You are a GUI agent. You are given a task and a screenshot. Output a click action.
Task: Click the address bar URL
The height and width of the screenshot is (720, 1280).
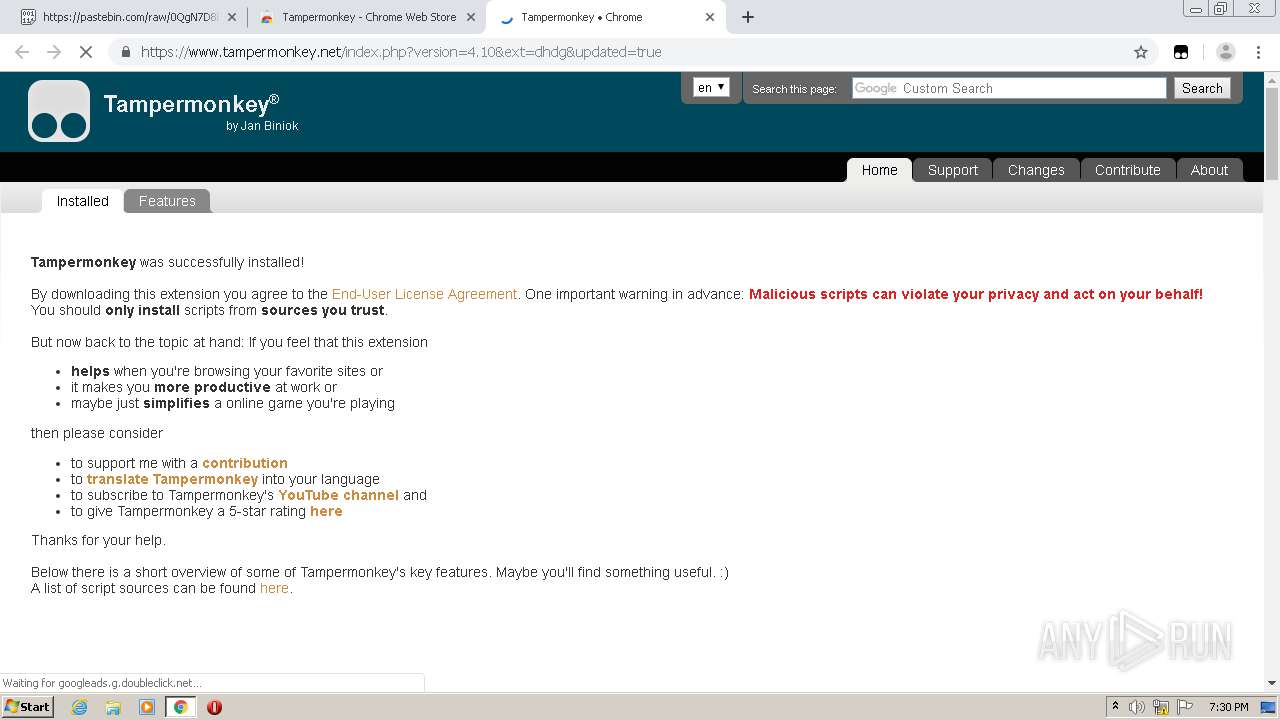point(401,52)
